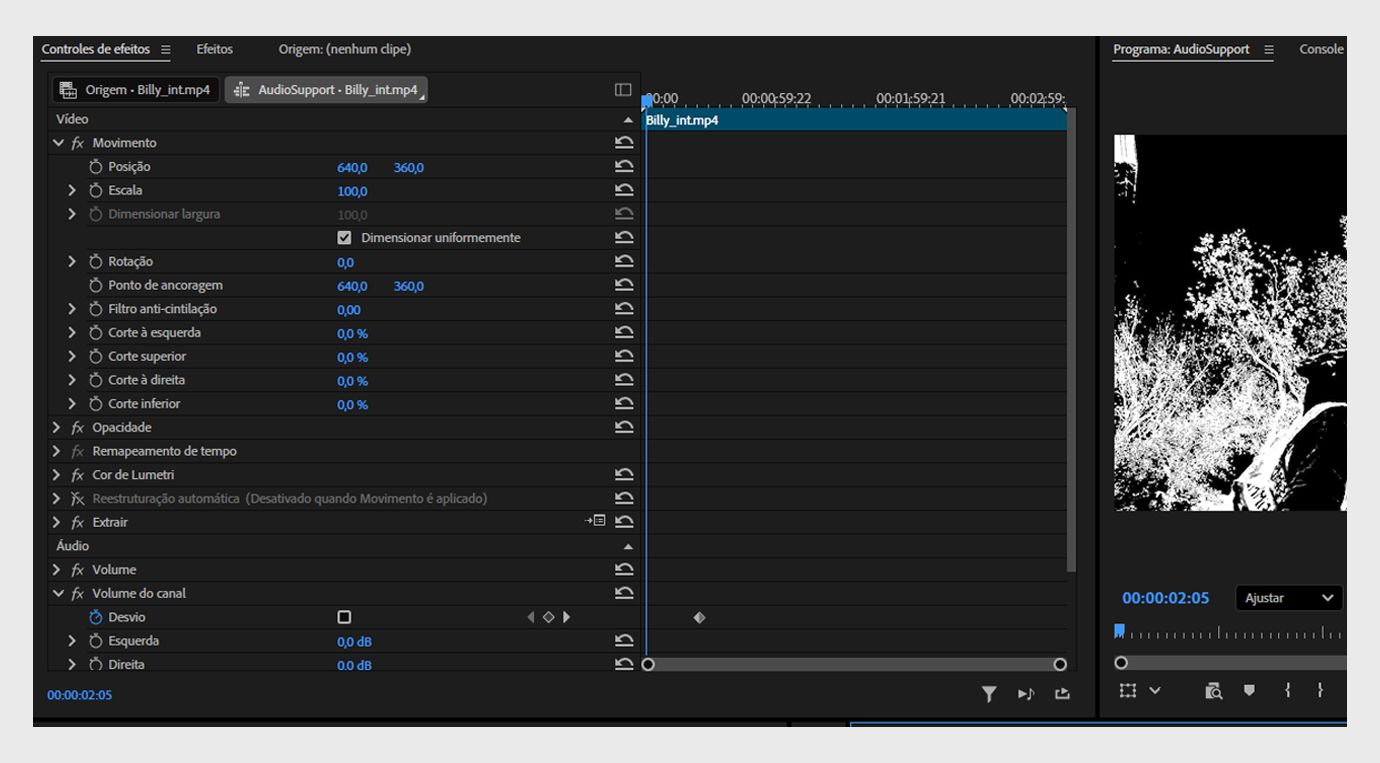The height and width of the screenshot is (763, 1380).
Task: Open the Programa: AudioSupport panel menu
Action: (1269, 50)
